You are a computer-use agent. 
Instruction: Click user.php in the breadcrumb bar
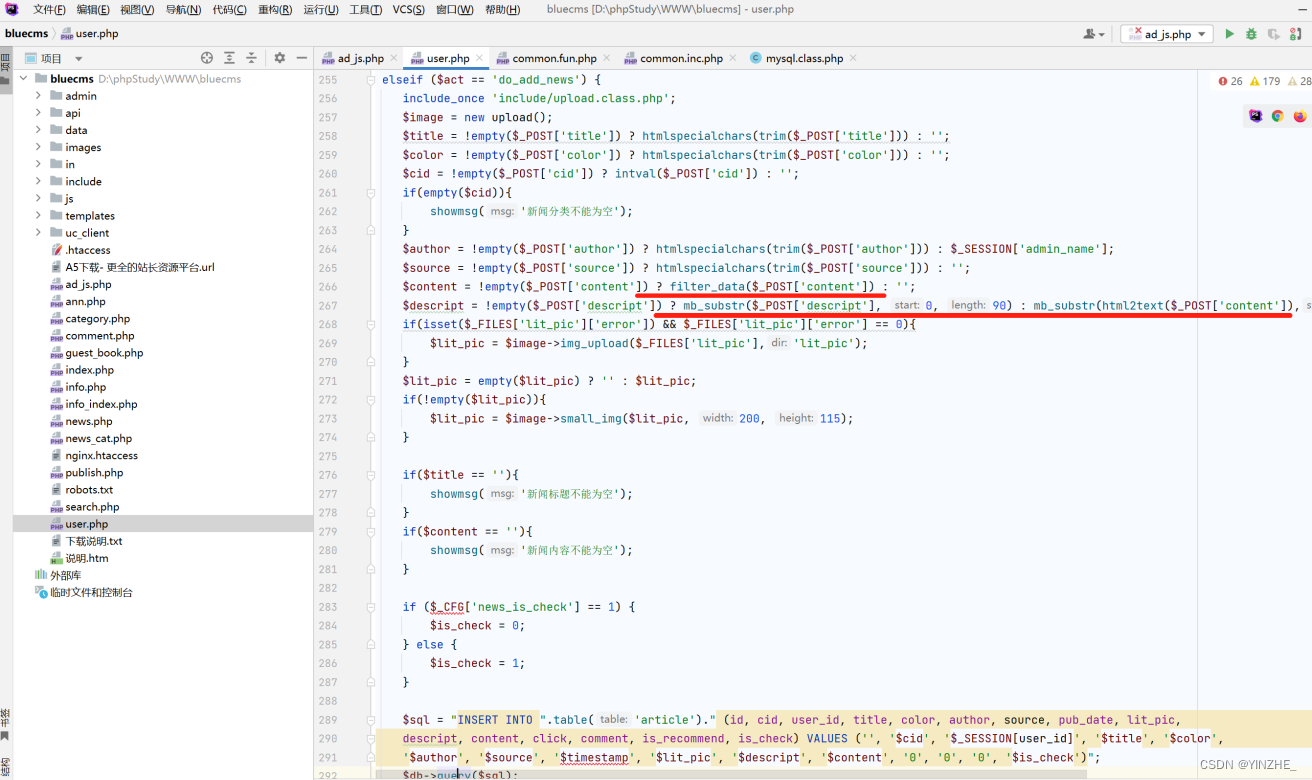89,34
